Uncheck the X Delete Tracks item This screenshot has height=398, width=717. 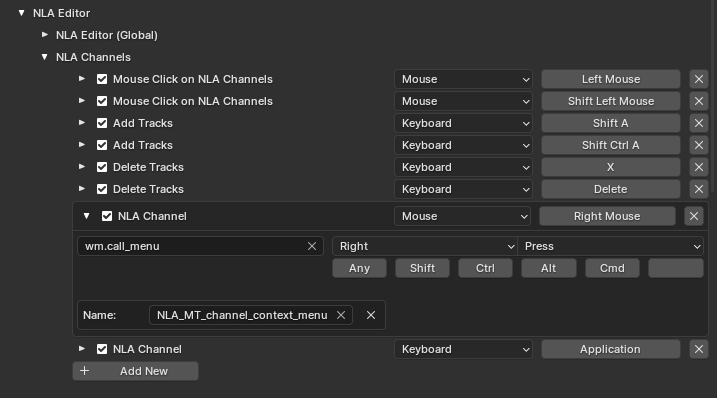click(102, 167)
